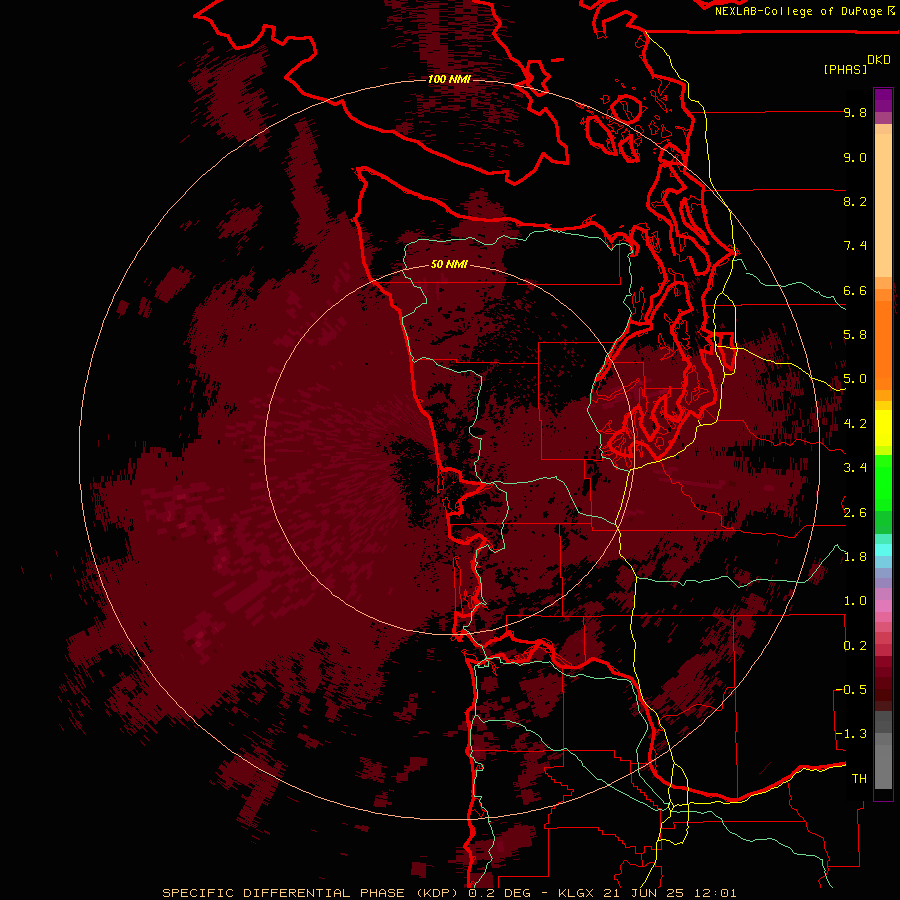Click the 4.2 scale value
The width and height of the screenshot is (900, 900).
pos(855,424)
